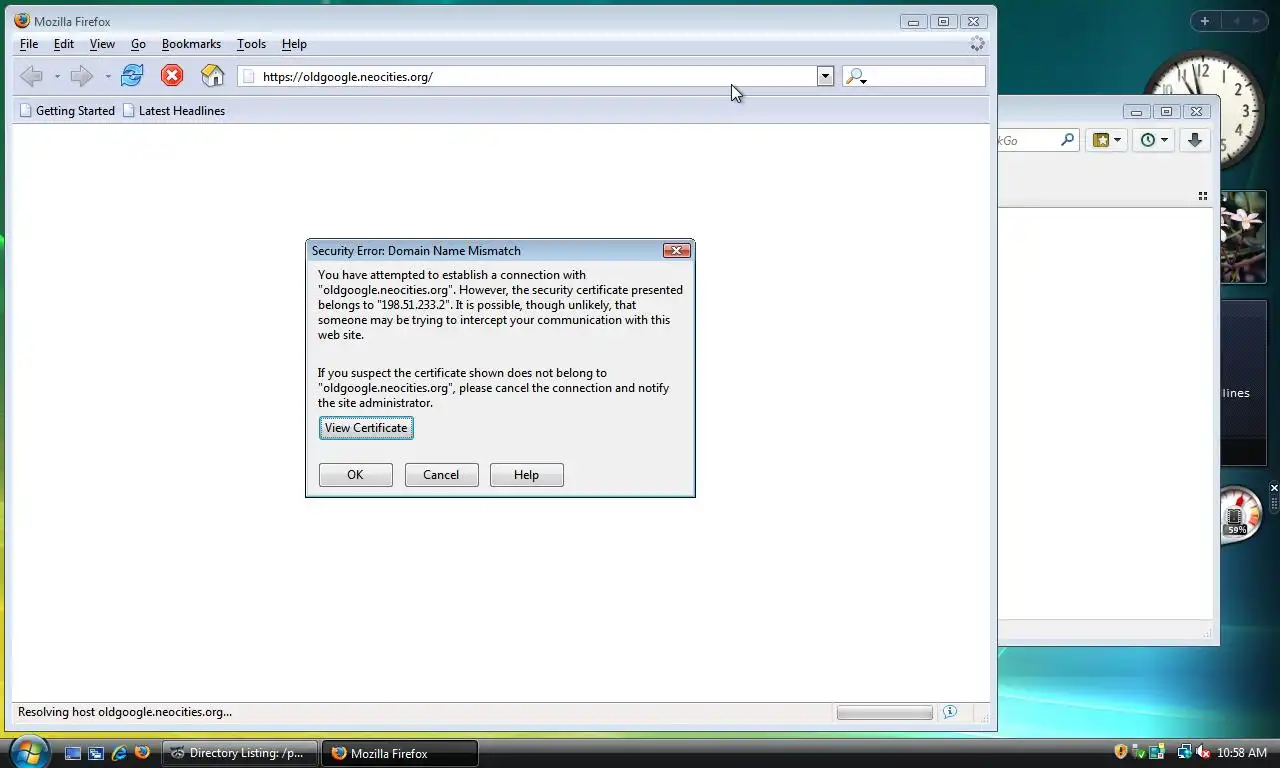
Task: Open the Back history dropdown arrow
Action: point(57,77)
